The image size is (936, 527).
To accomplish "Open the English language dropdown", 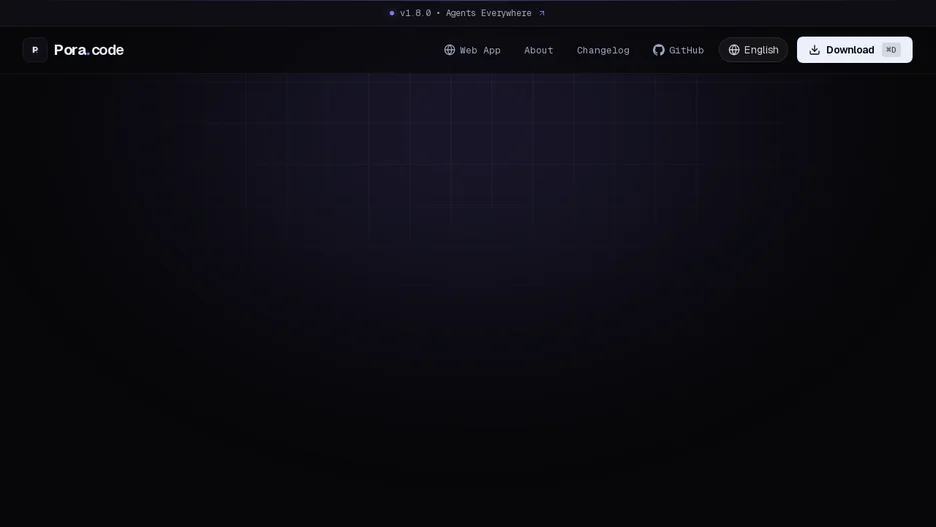I will click(x=753, y=50).
